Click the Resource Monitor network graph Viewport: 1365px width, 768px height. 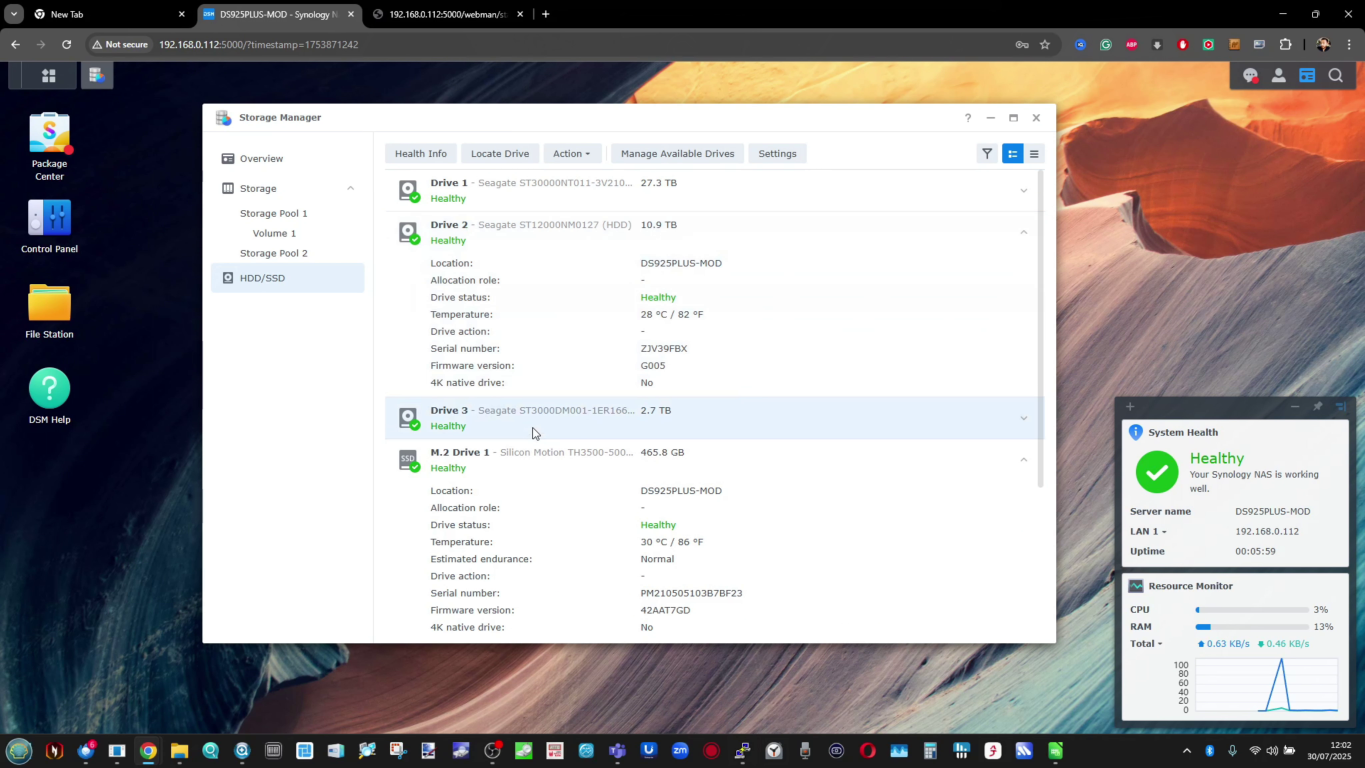click(x=1266, y=685)
